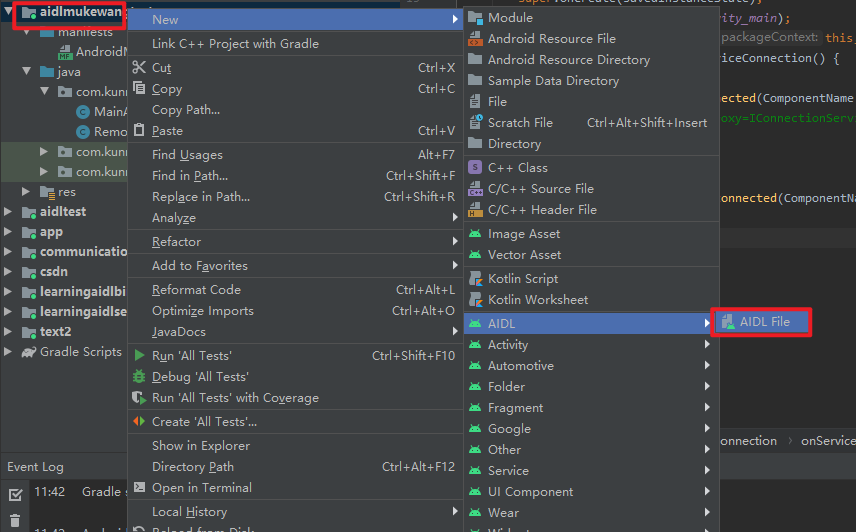Open the Refactor submenu

(x=295, y=242)
